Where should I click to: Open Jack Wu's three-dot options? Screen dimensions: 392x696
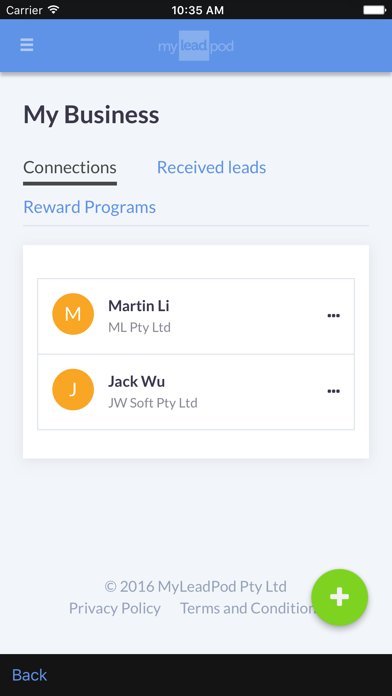333,391
